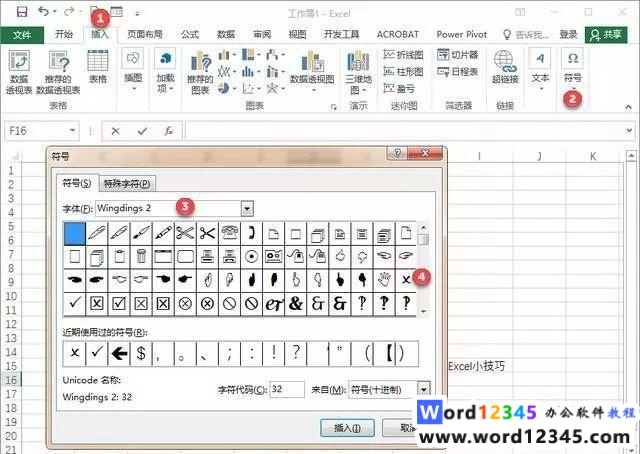Image resolution: width=640 pixels, height=454 pixels.
Task: Select the telephone symbol in grid
Action: 229,233
